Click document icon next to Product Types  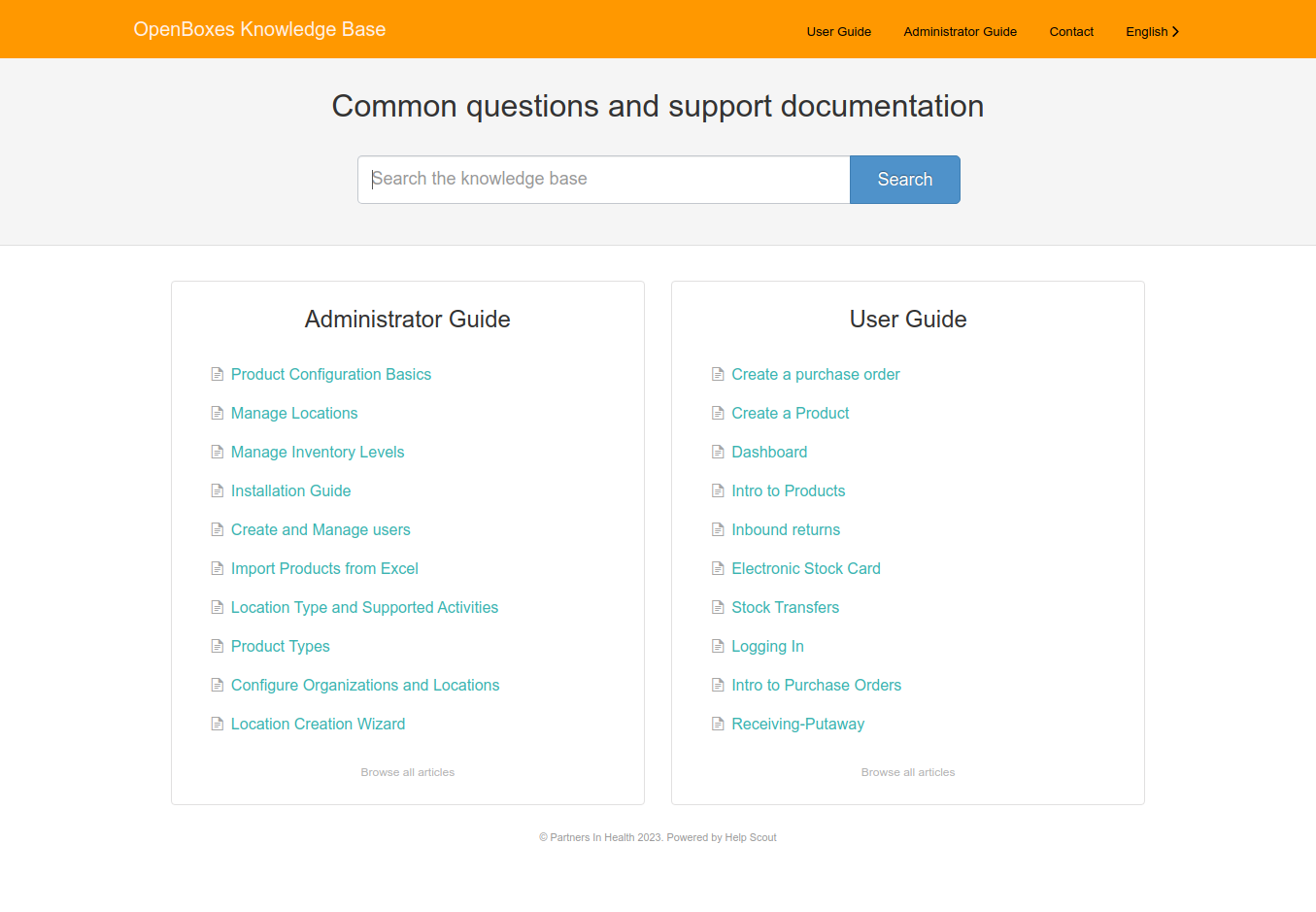point(218,646)
